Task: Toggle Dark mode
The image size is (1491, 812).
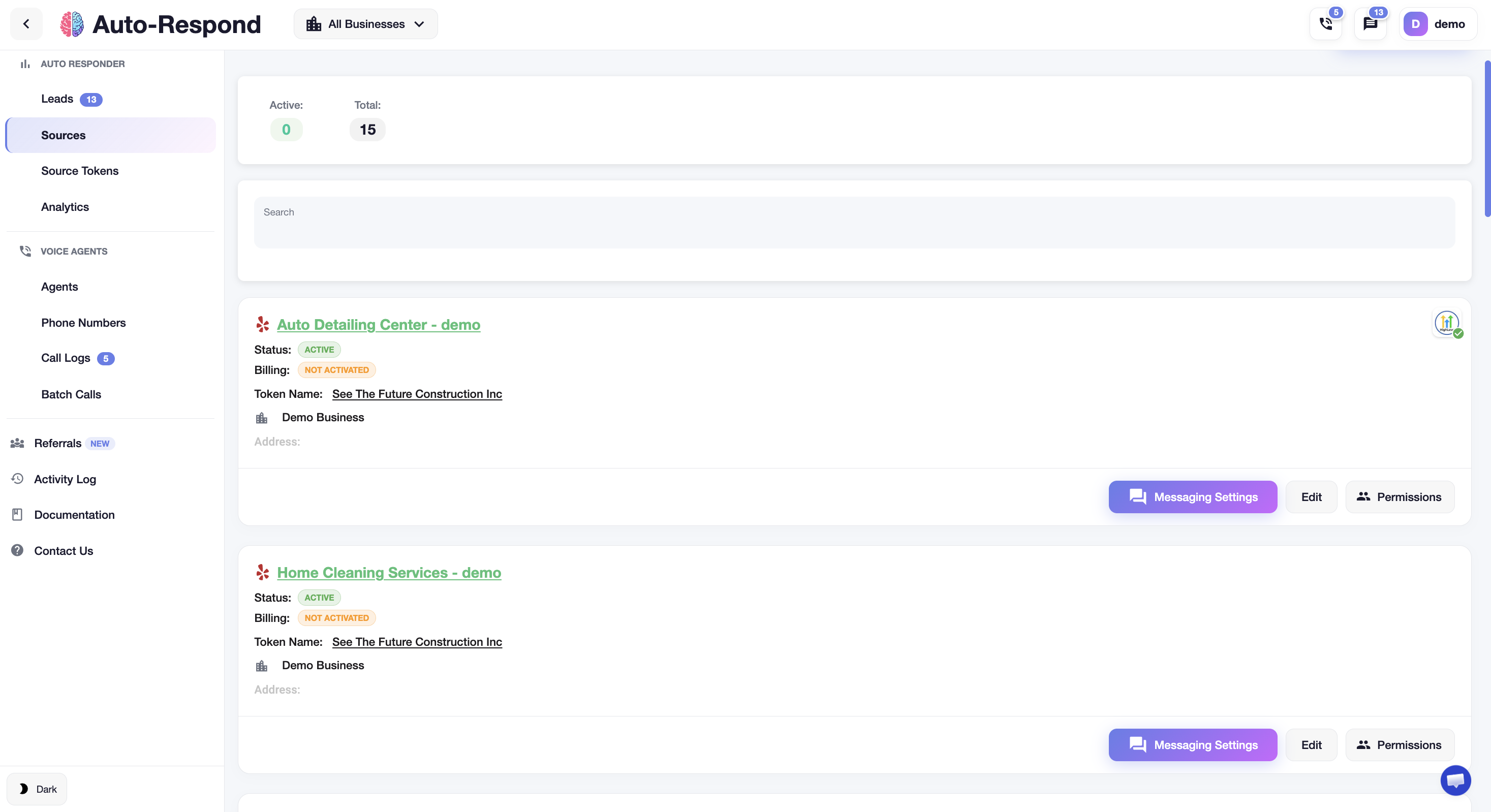Action: click(x=37, y=788)
